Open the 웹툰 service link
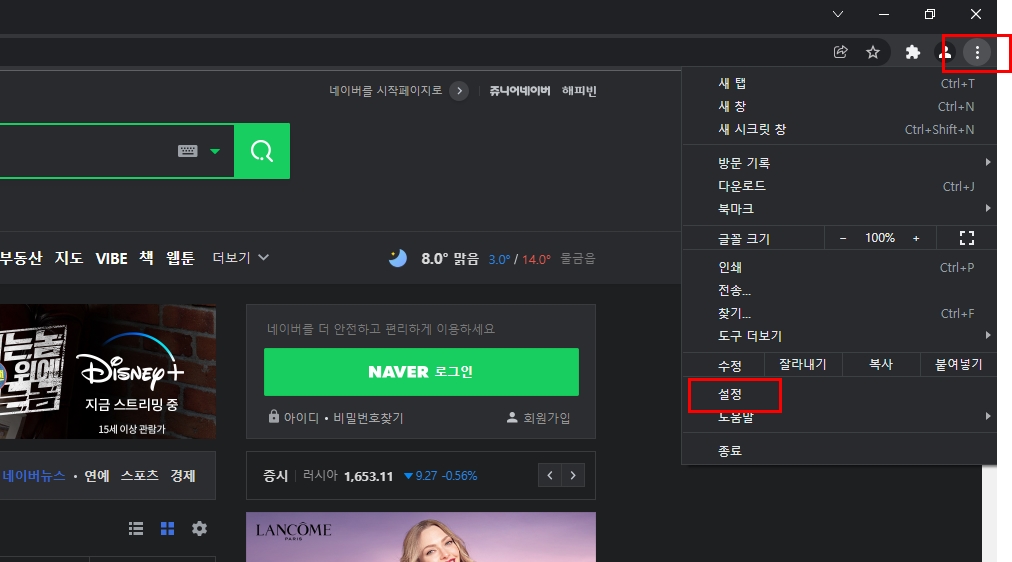This screenshot has height=562, width=1012. [180, 258]
